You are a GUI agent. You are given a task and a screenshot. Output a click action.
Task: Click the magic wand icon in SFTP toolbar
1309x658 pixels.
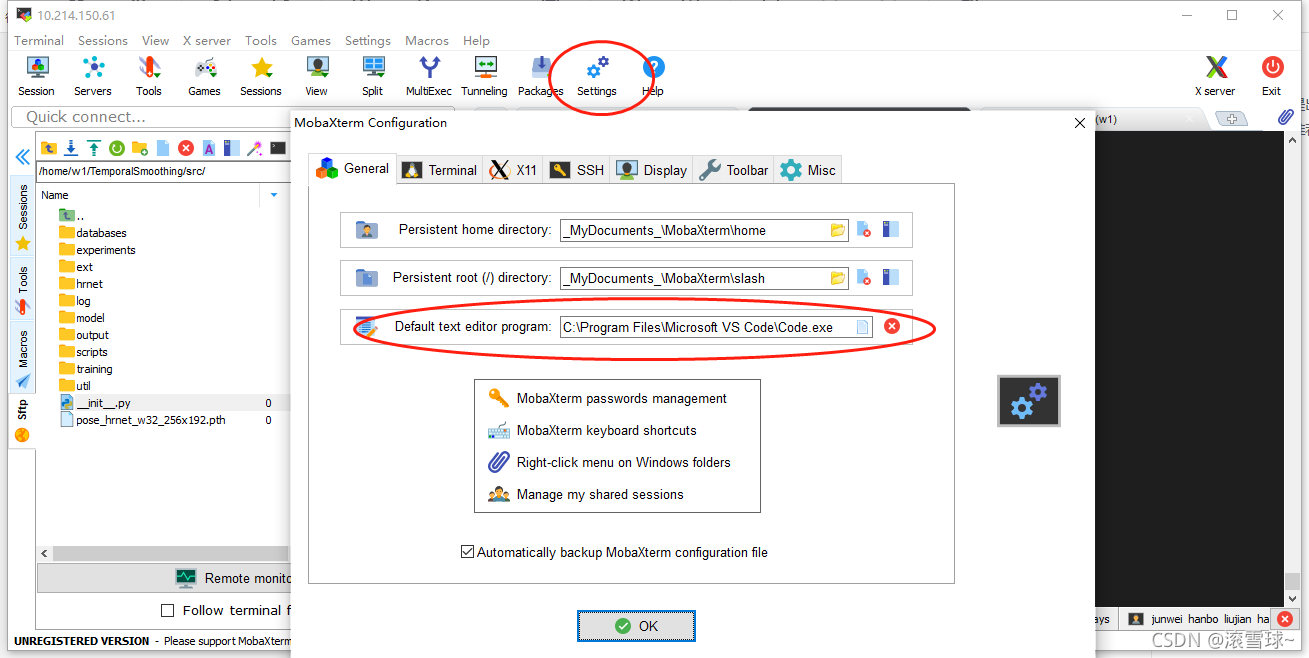(x=255, y=148)
